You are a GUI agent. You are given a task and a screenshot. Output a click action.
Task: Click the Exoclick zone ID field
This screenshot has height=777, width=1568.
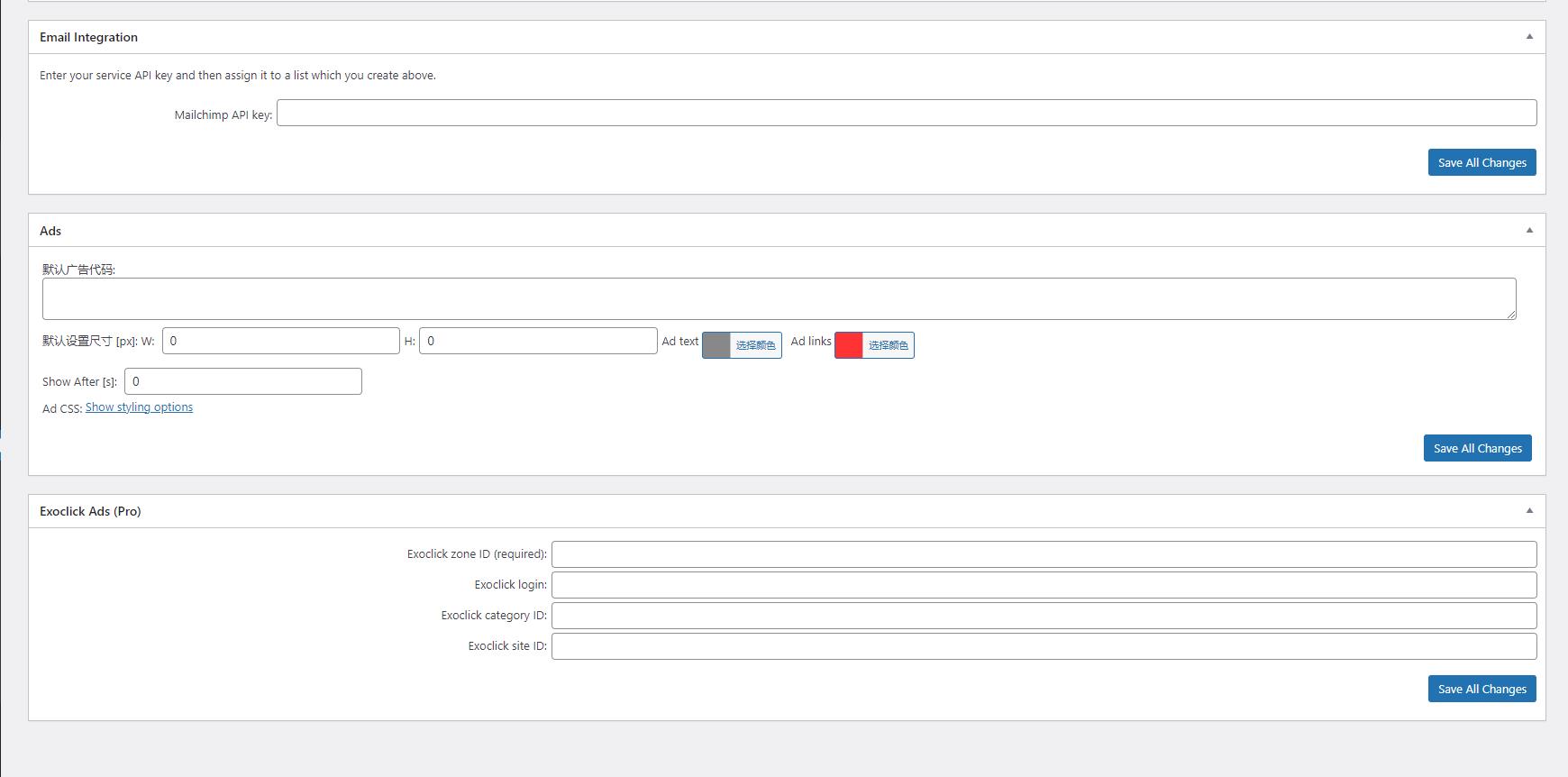tap(1044, 554)
